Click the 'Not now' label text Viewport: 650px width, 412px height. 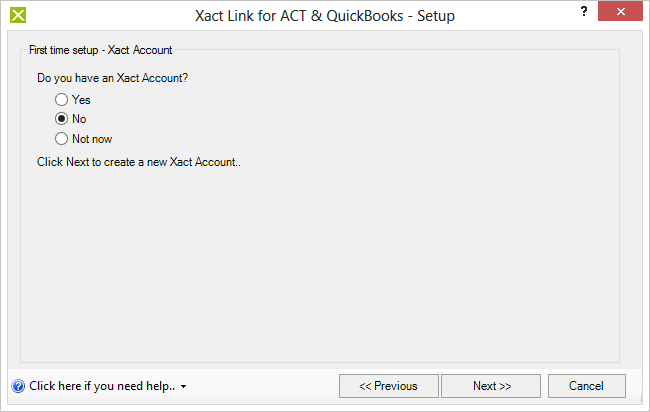[x=92, y=139]
